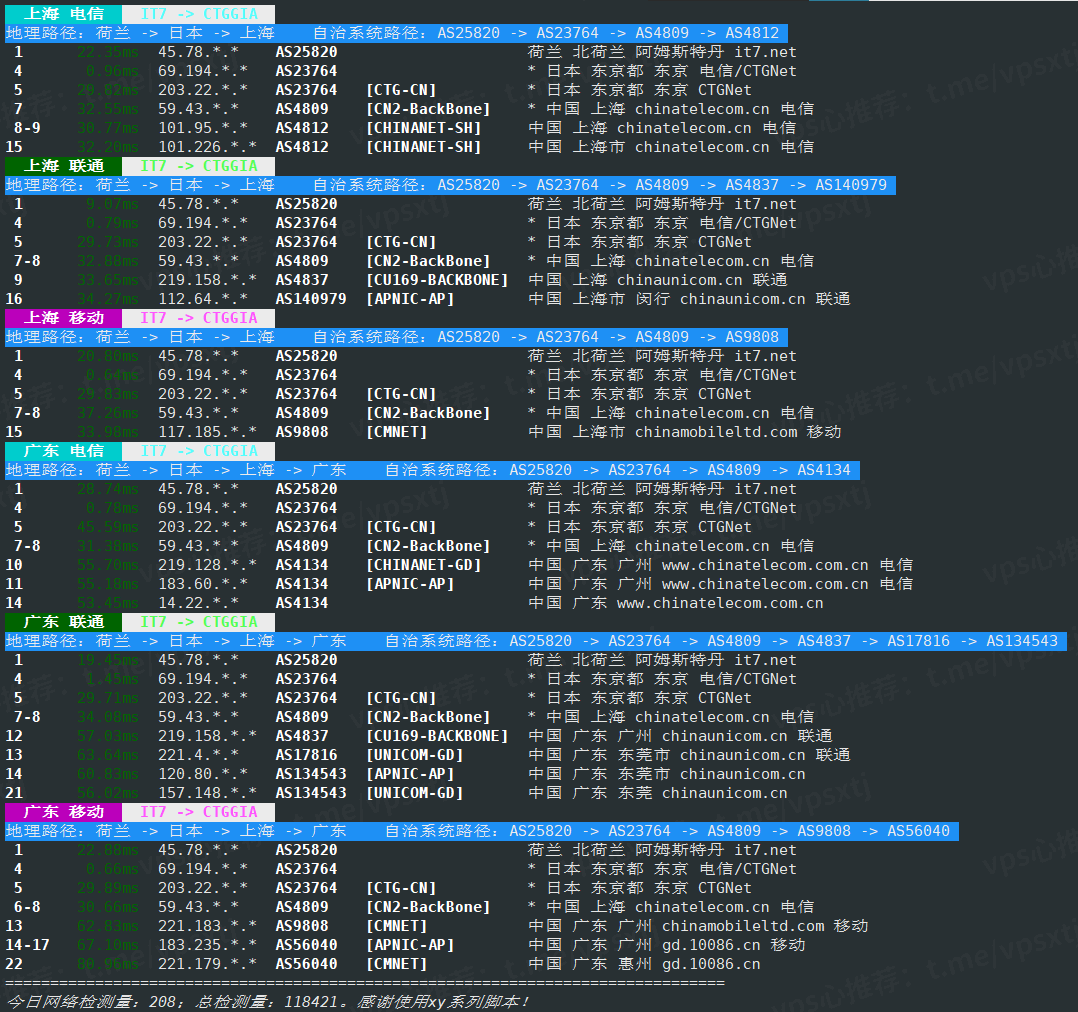This screenshot has width=1078, height=1012.
Task: Select the IP "112.64.*.*"
Action: 203,299
